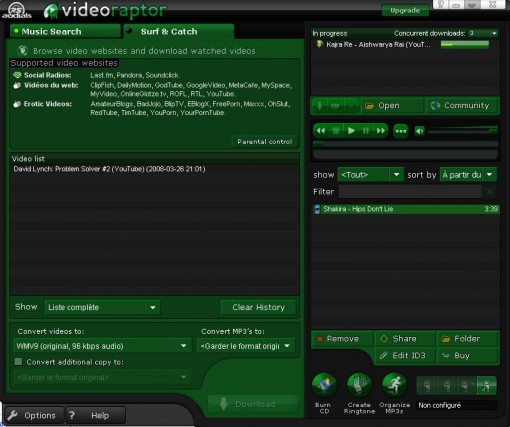Image resolution: width=510 pixels, height=427 pixels.
Task: Select the first device icon above Non configuré
Action: pos(427,386)
